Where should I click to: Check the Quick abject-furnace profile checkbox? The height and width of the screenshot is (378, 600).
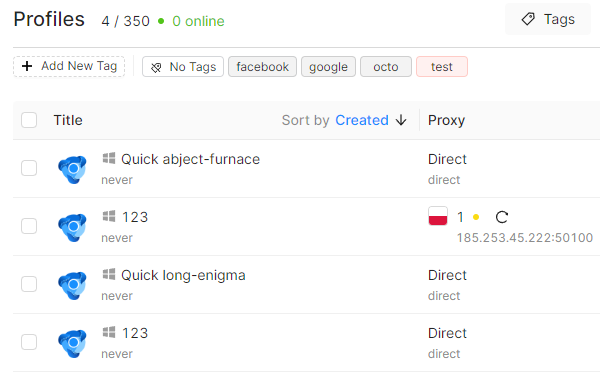point(29,168)
